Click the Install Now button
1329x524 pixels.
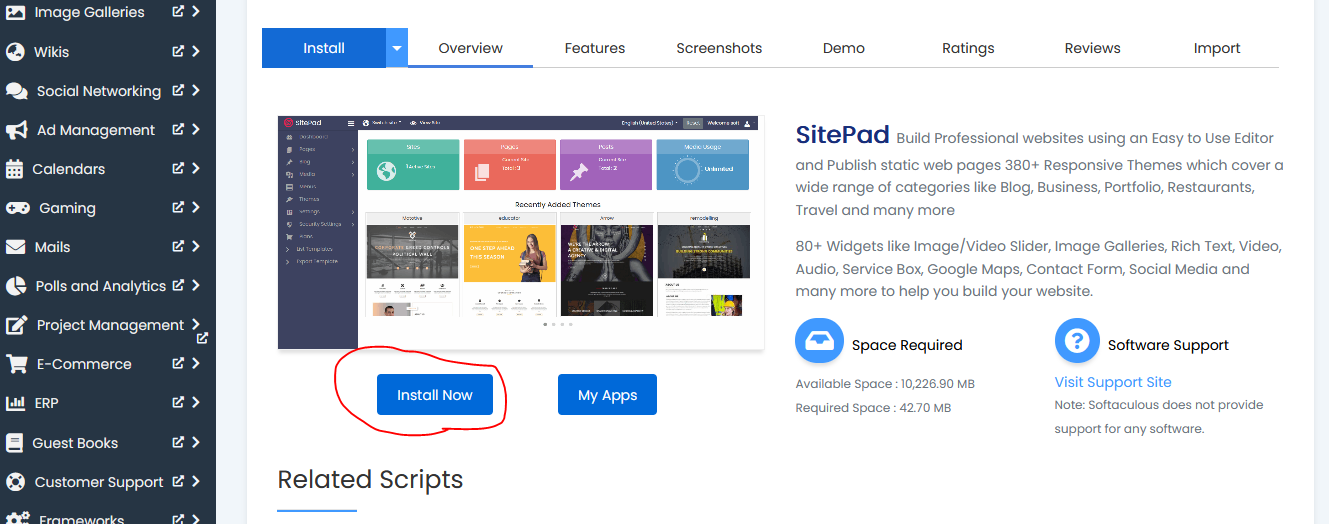click(x=435, y=395)
